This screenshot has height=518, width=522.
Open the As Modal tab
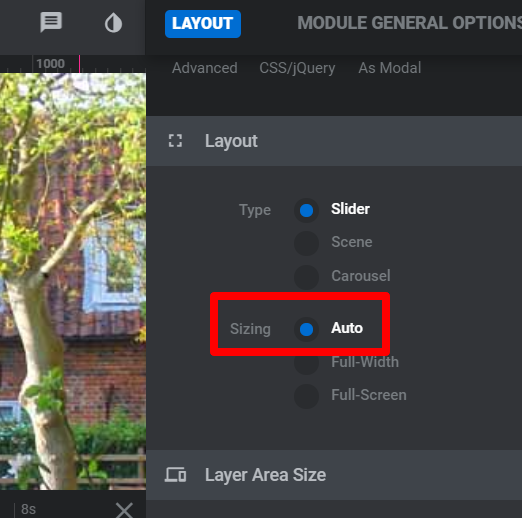click(x=390, y=68)
